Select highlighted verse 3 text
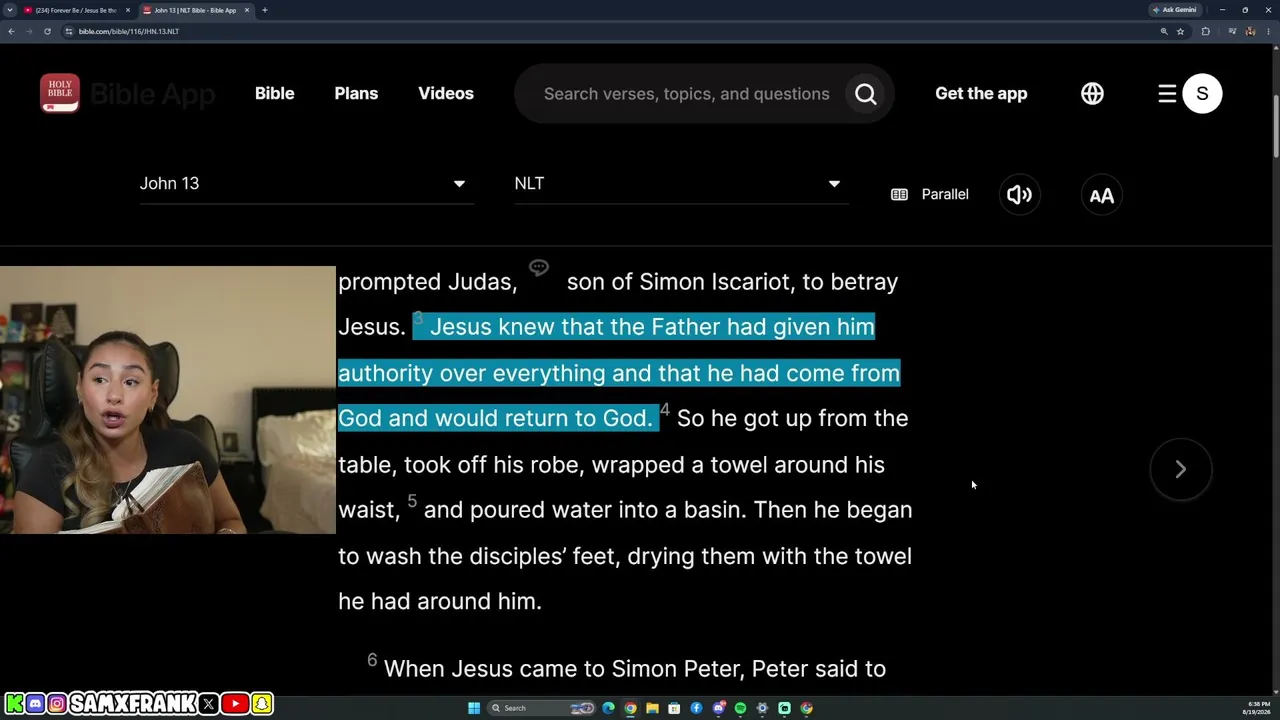The width and height of the screenshot is (1280, 720). [619, 372]
